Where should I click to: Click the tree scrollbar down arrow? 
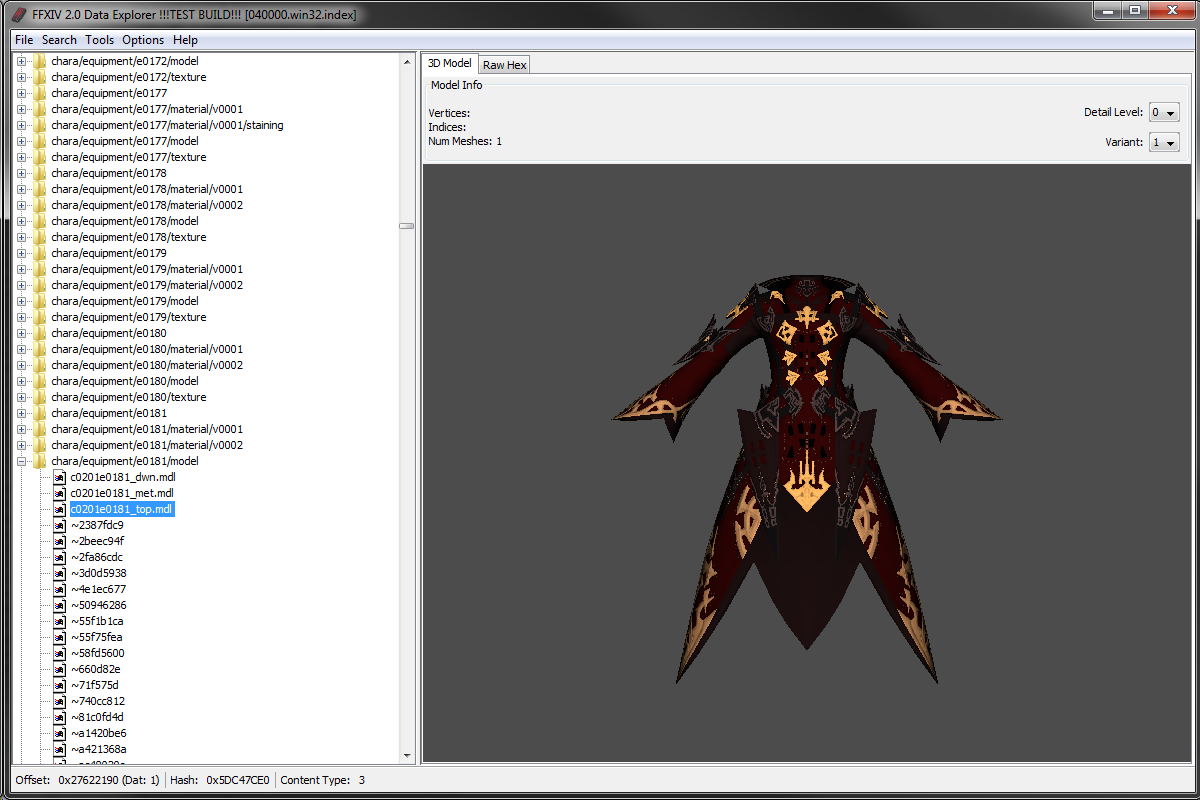pyautogui.click(x=407, y=755)
